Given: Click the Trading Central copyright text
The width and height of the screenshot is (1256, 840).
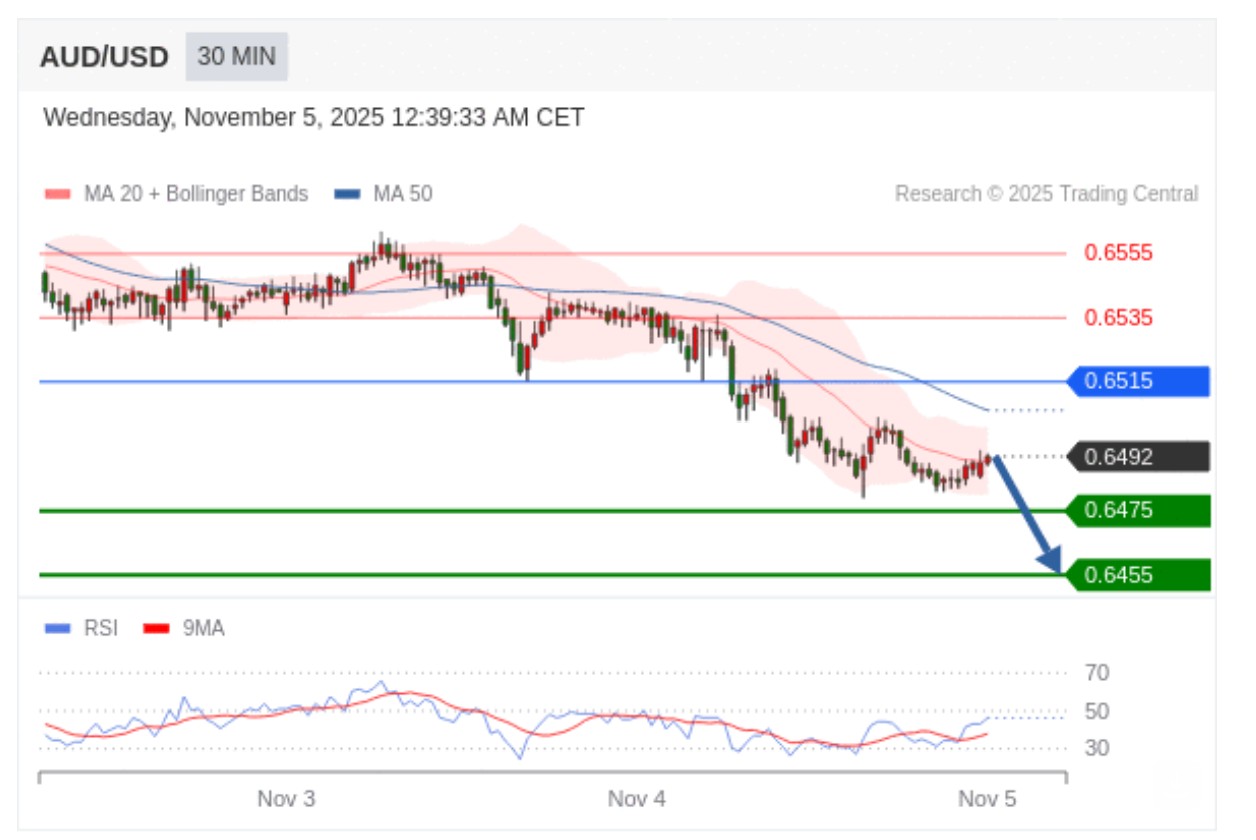Looking at the screenshot, I should point(1046,194).
